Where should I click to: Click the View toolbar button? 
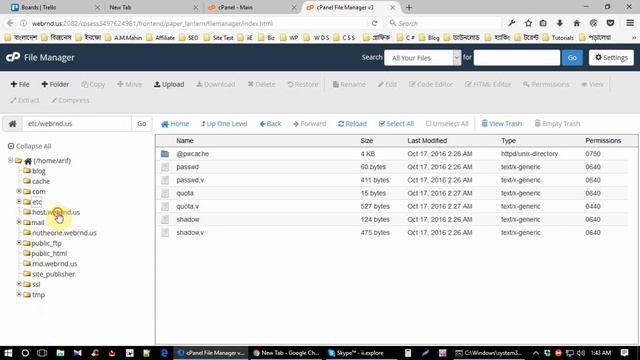pos(592,84)
